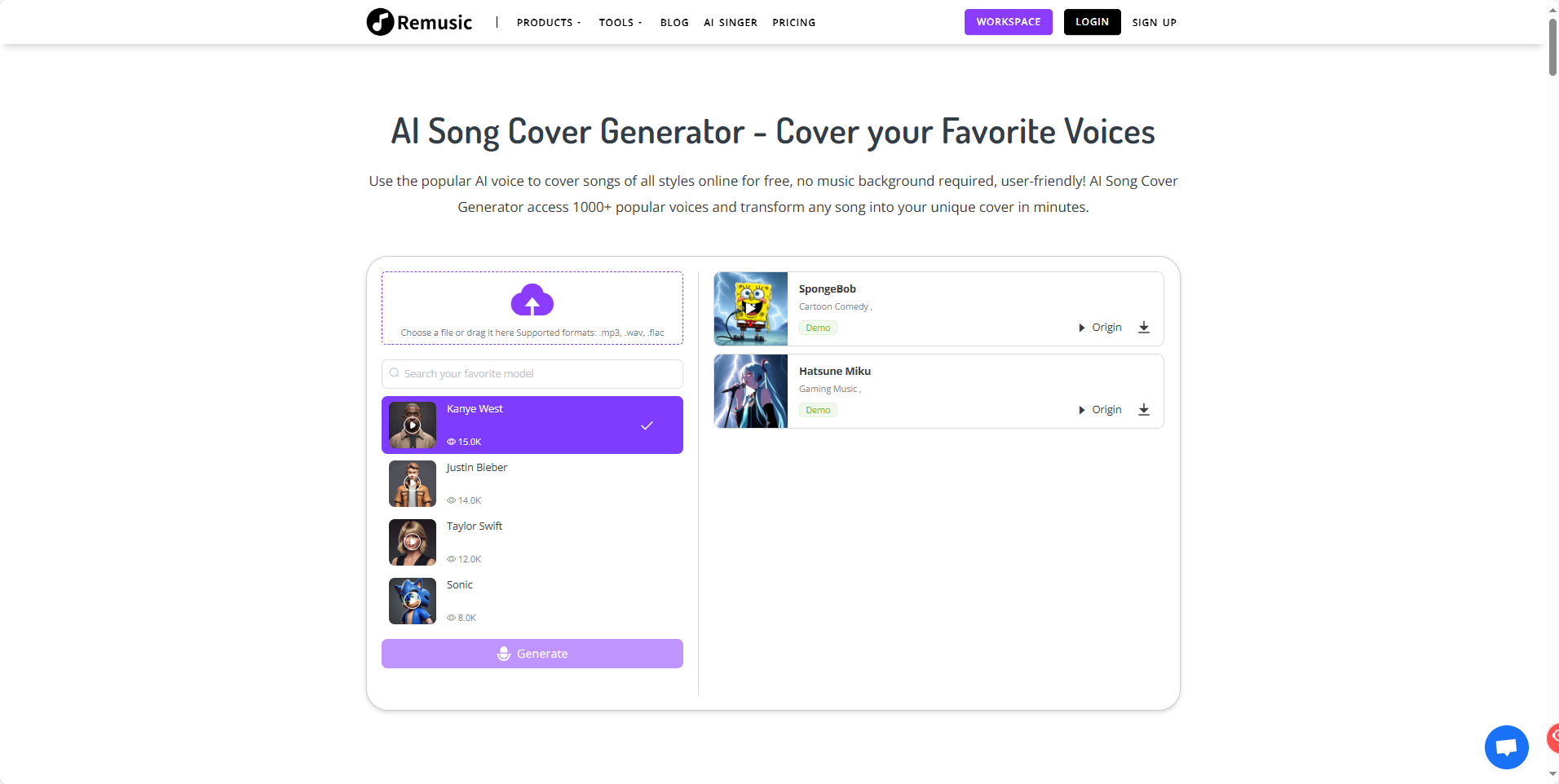
Task: Play the SpongeBob demo thumbnail
Action: (x=749, y=308)
